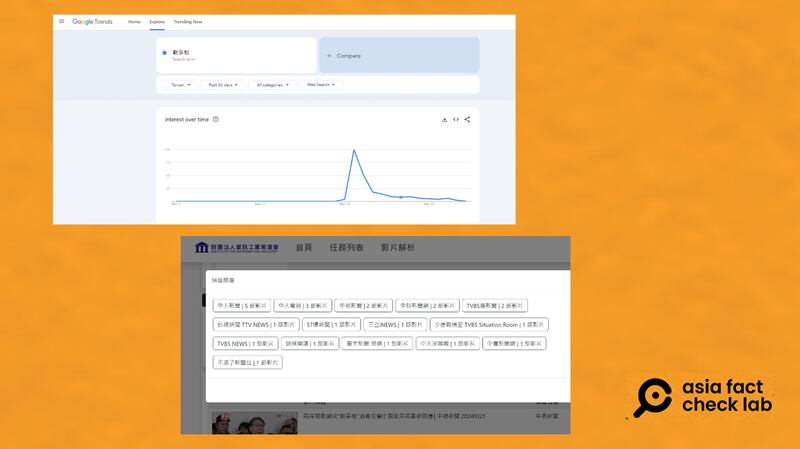Click the embed code icon
800x449 pixels.
click(x=456, y=119)
